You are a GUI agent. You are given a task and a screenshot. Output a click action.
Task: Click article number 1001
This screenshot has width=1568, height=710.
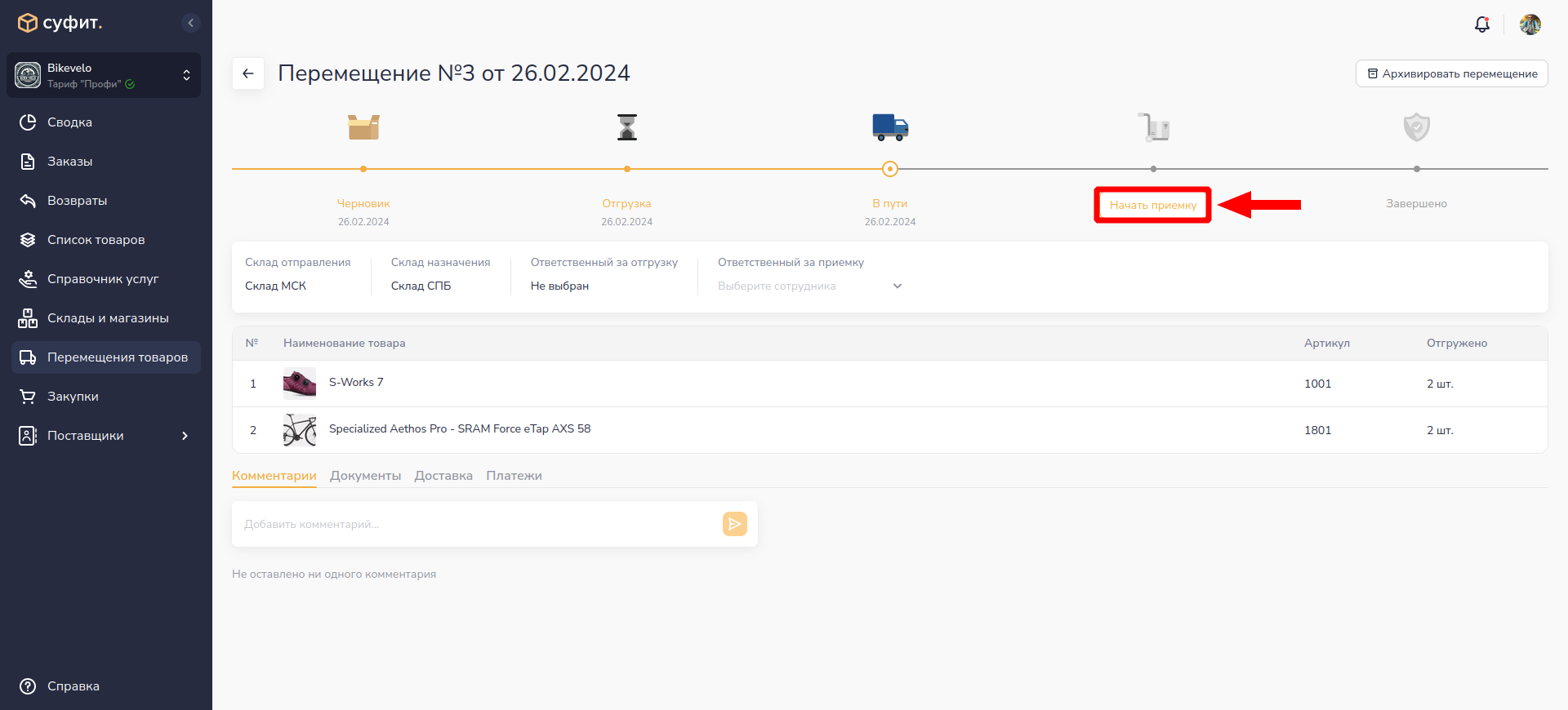pyautogui.click(x=1317, y=384)
